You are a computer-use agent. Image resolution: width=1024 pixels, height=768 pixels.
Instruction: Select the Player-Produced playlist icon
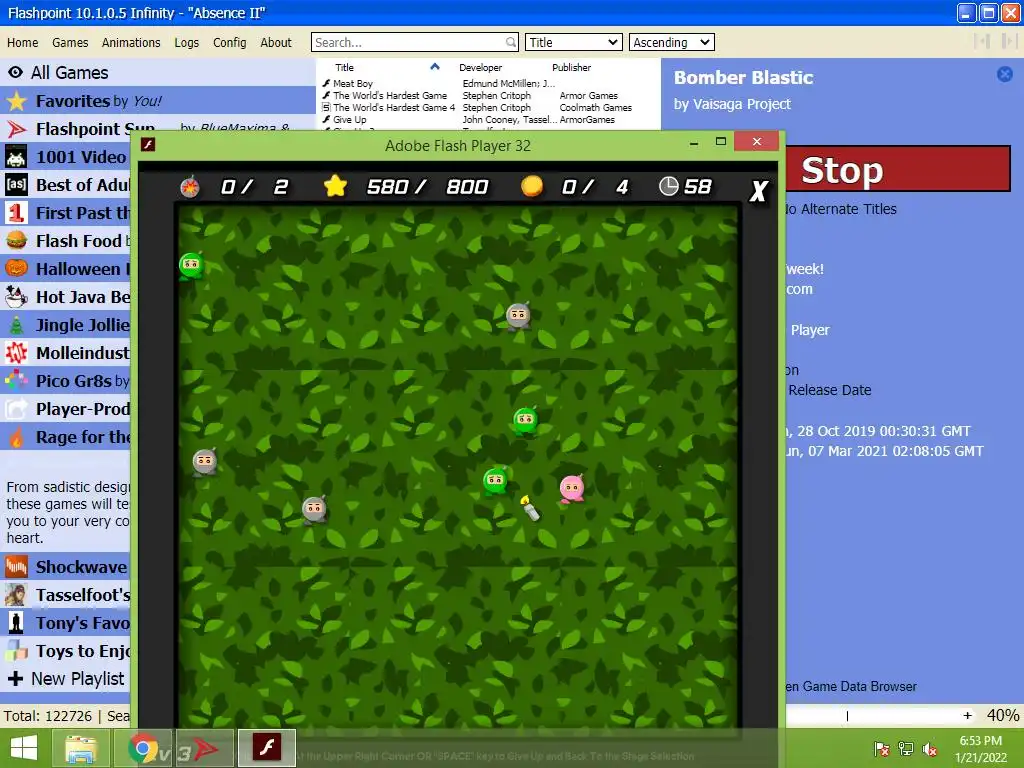coord(16,409)
